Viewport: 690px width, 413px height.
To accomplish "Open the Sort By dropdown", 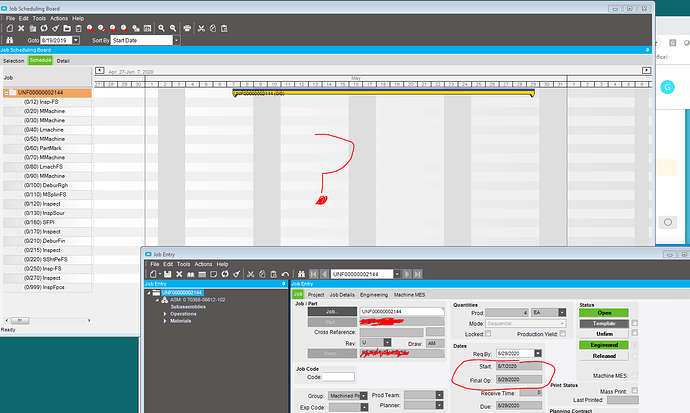I will click(176, 40).
